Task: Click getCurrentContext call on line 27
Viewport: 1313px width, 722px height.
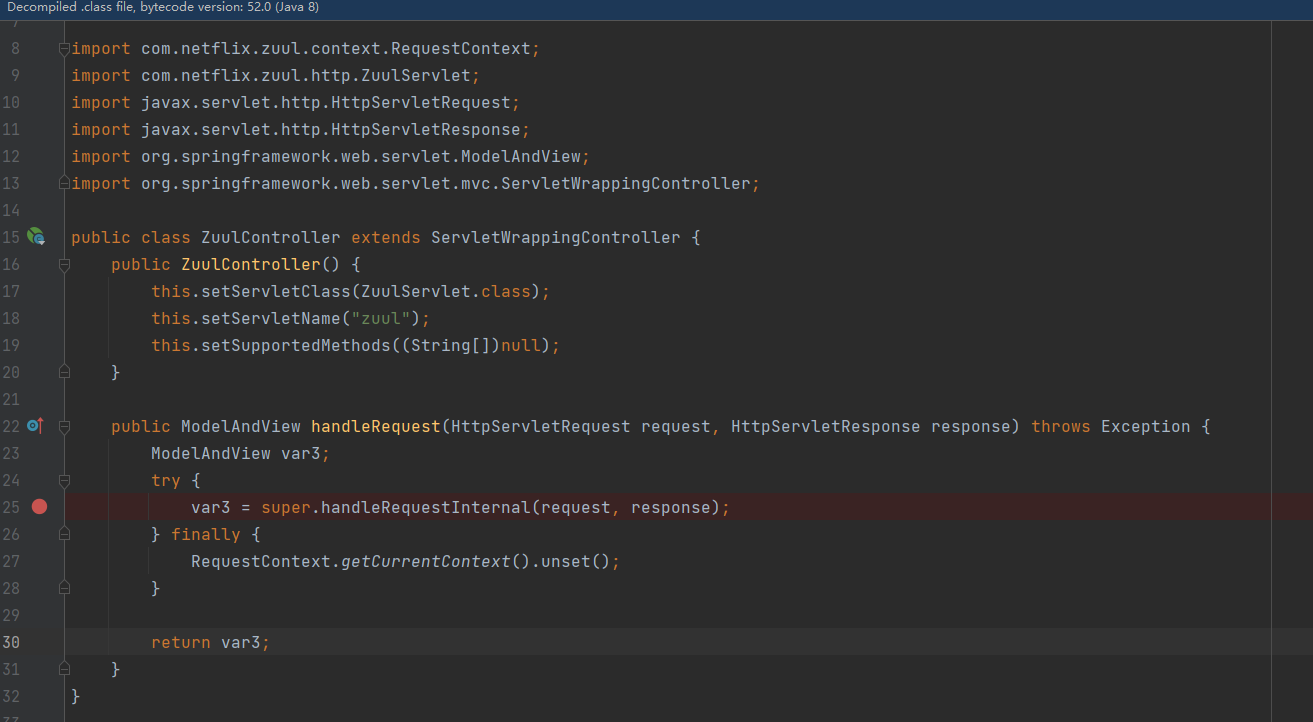Action: (x=426, y=561)
